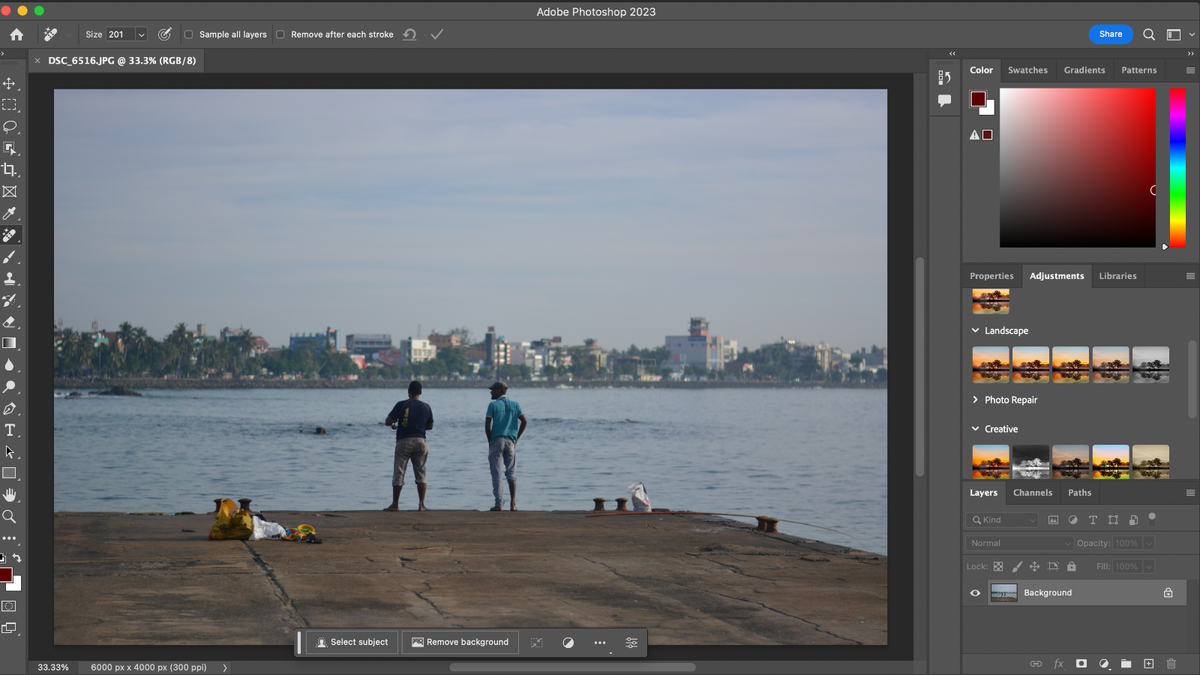Click the Add layer style fx icon
The image size is (1200, 675).
point(1058,663)
